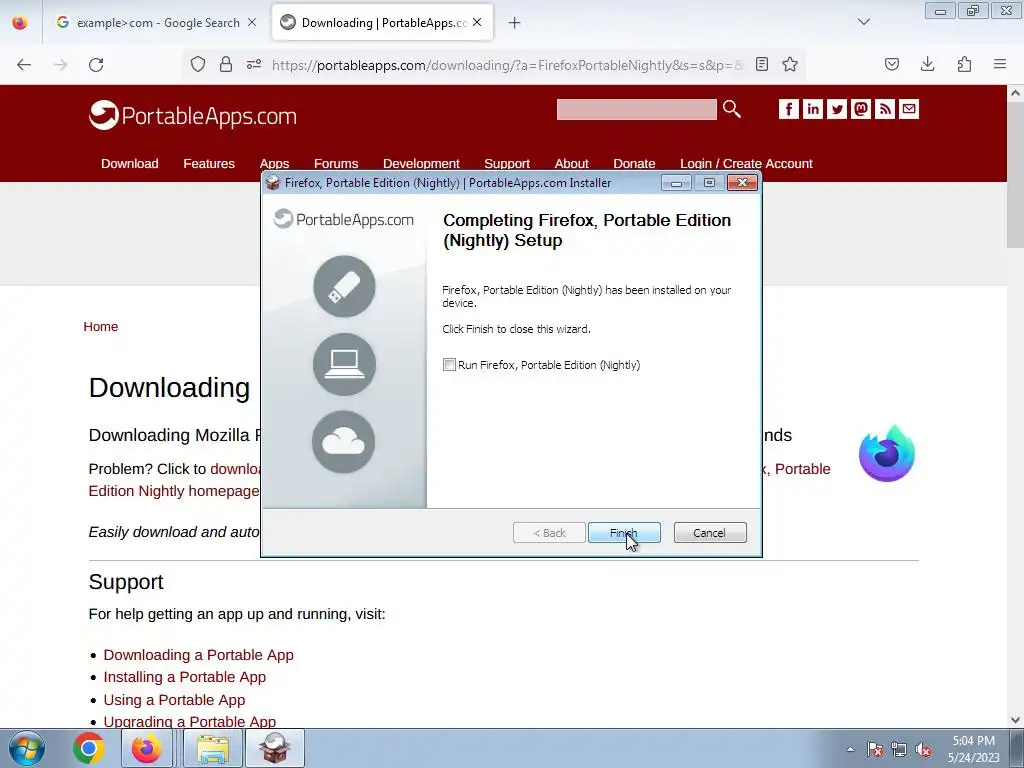Click Cancel in the installer wizard
The image size is (1024, 768).
(710, 533)
